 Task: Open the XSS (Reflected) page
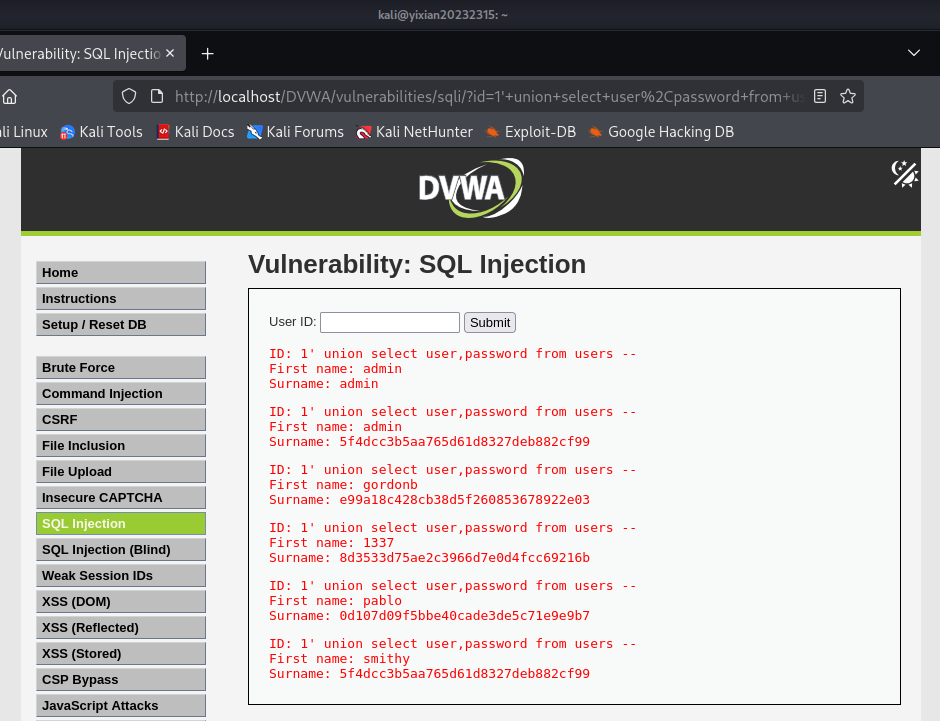(x=120, y=628)
